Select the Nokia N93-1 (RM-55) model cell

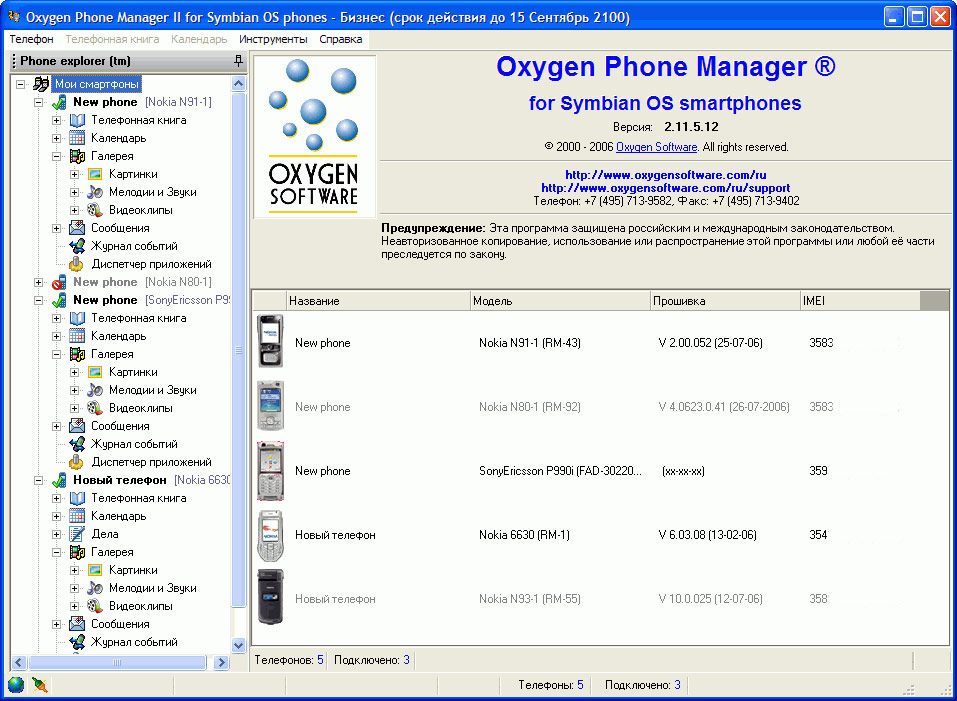530,599
